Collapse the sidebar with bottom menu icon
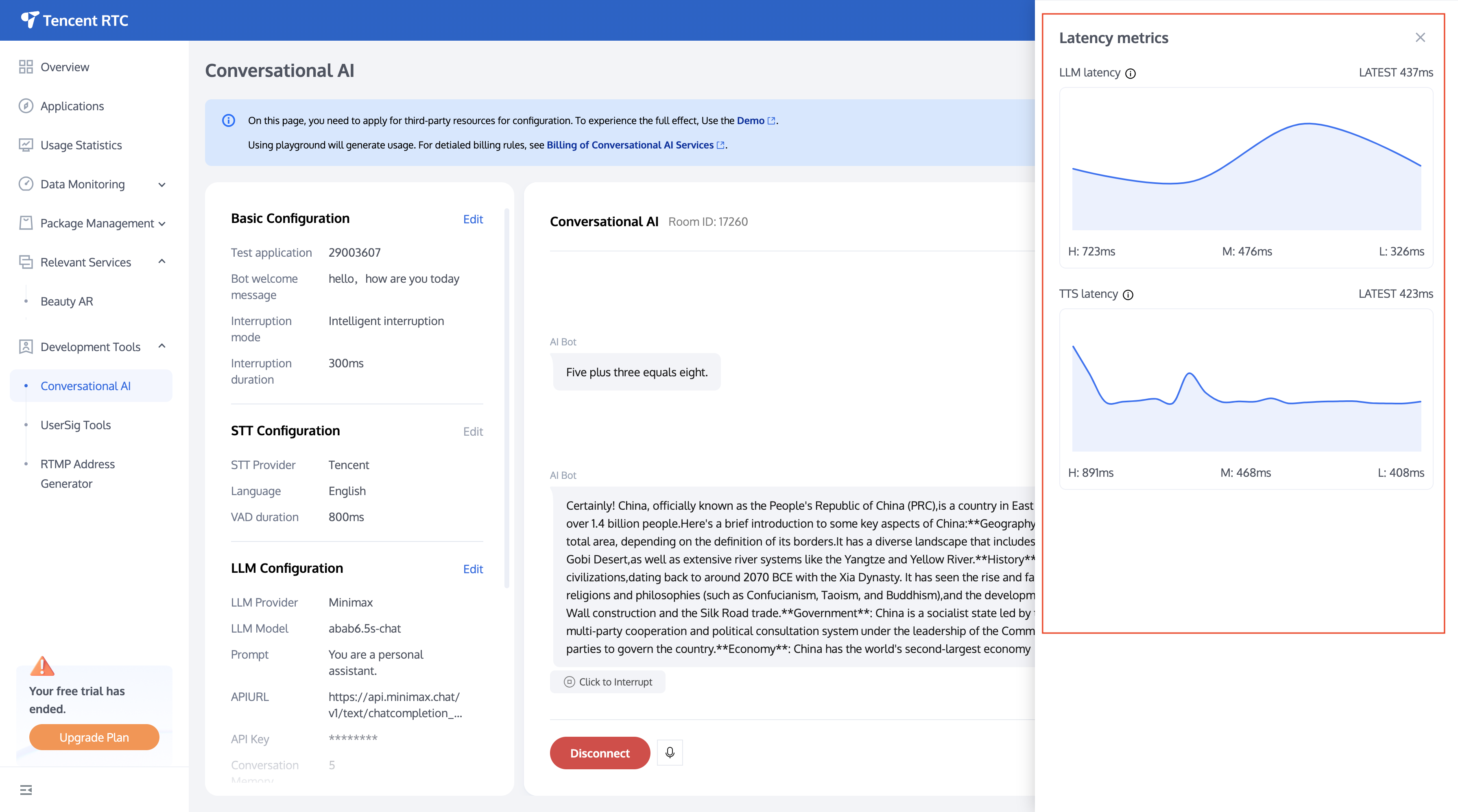Image resolution: width=1458 pixels, height=812 pixels. pyautogui.click(x=26, y=790)
